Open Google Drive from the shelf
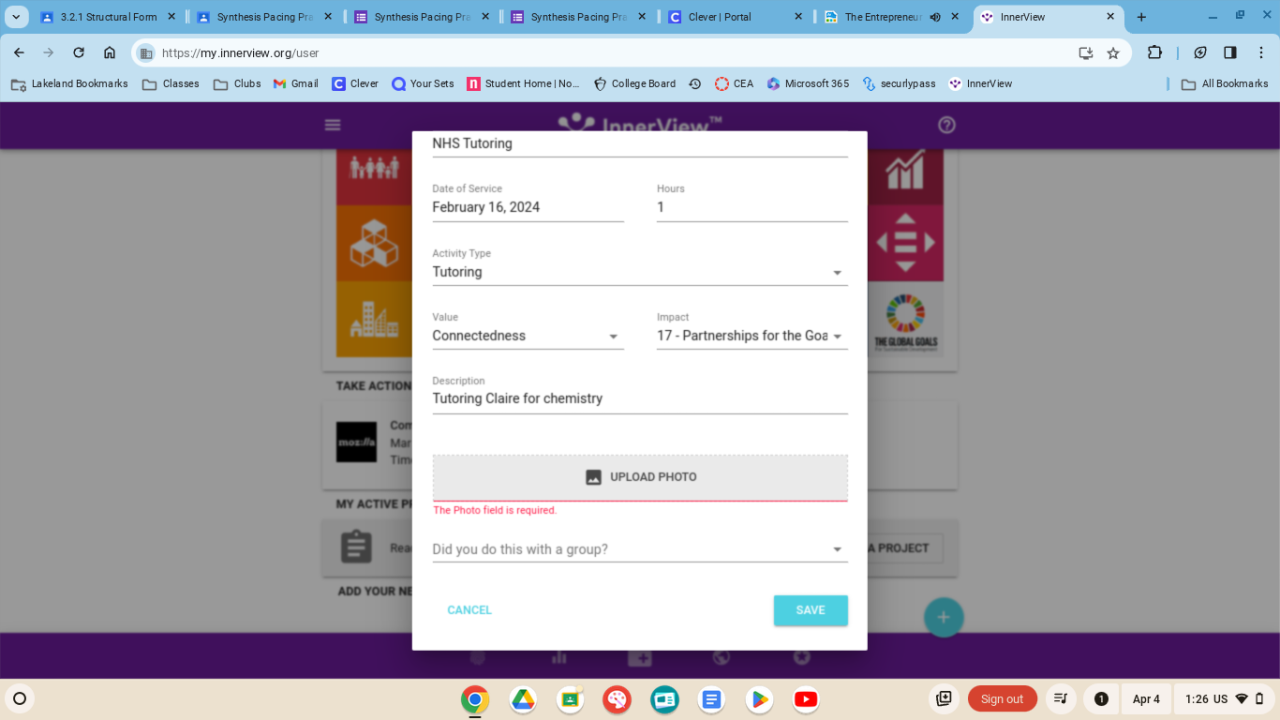The image size is (1280, 720). tap(523, 699)
